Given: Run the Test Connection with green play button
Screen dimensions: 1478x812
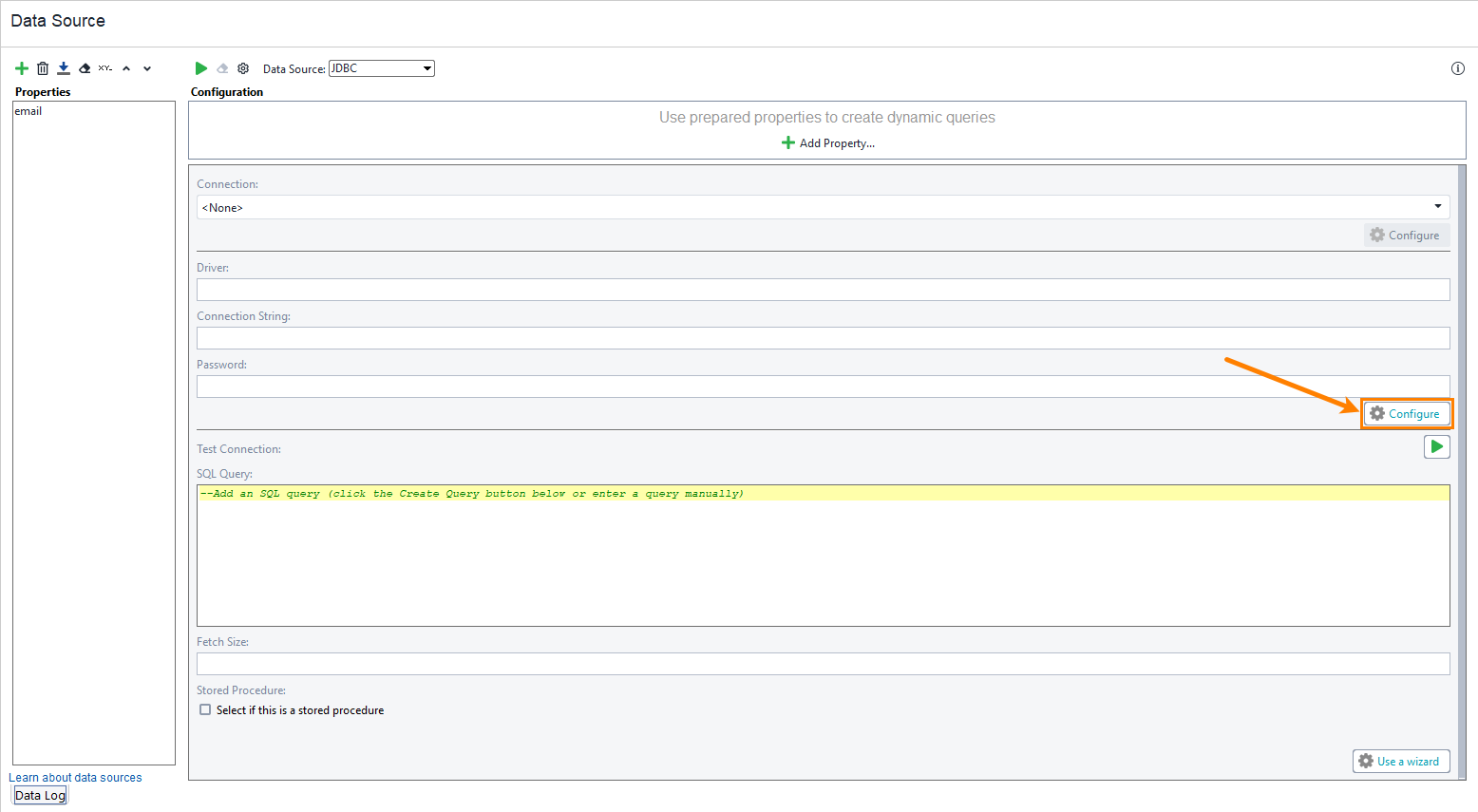Looking at the screenshot, I should [1437, 446].
